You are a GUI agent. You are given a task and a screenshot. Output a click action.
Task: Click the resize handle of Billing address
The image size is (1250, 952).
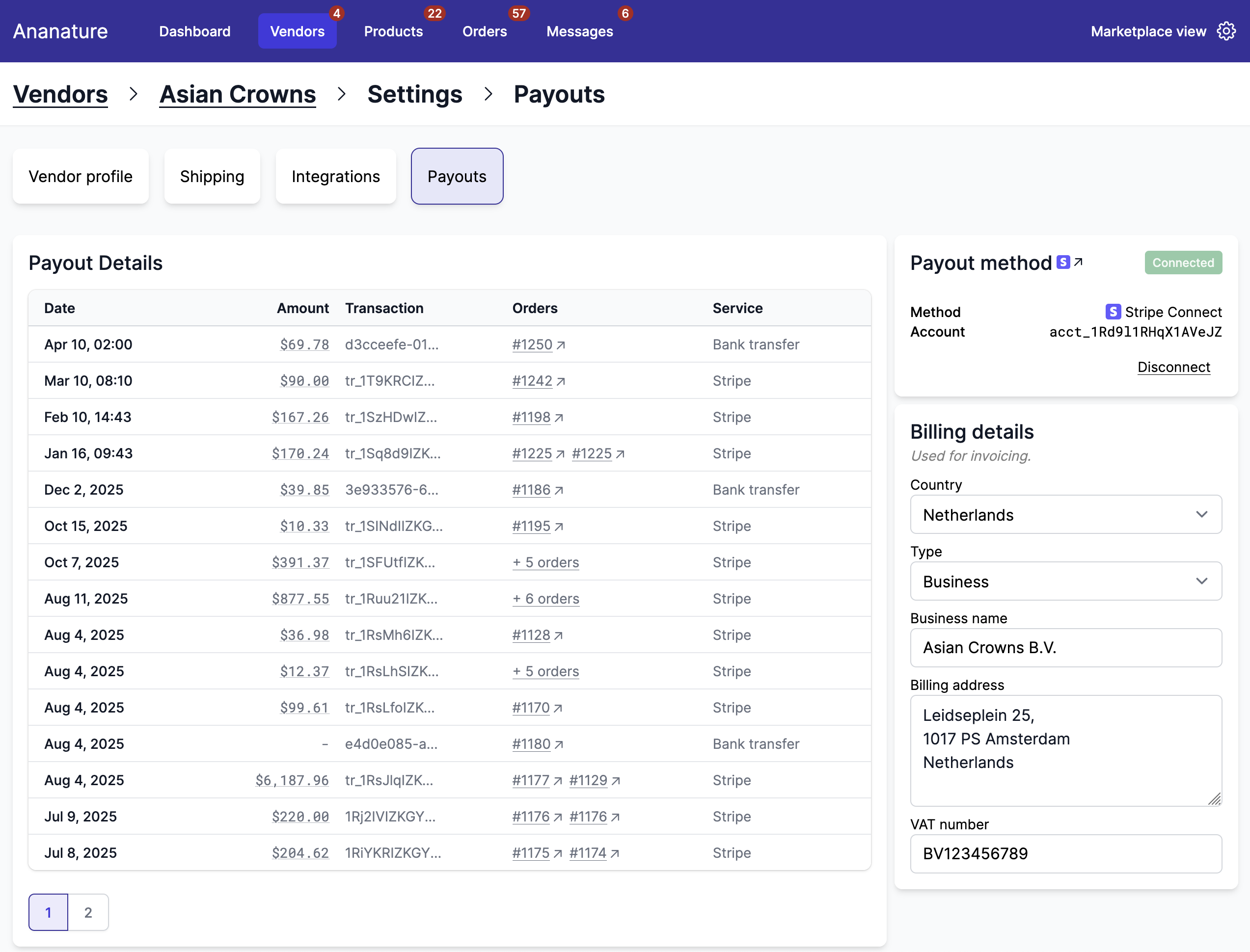click(1214, 798)
